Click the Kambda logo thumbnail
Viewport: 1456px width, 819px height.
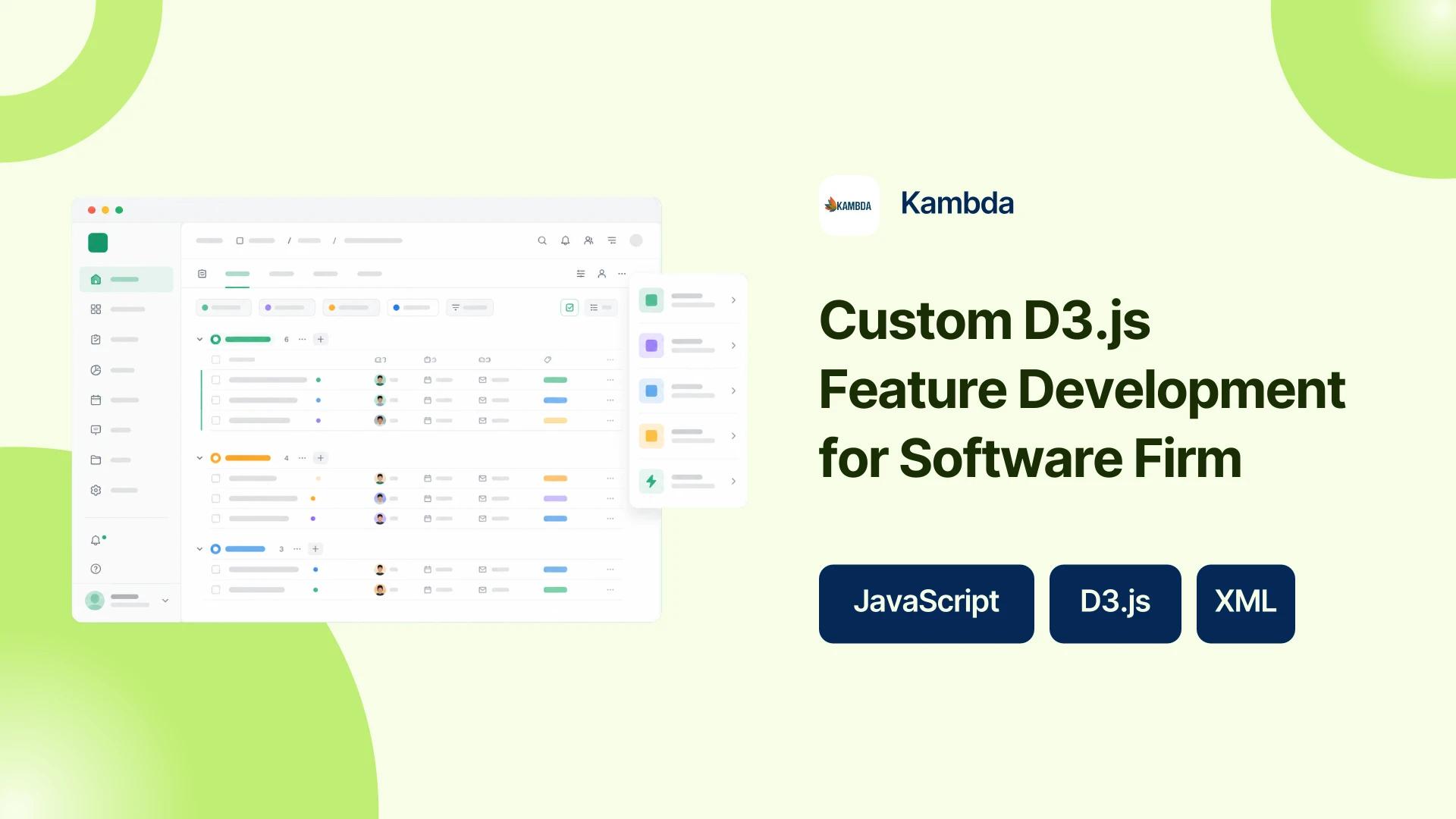point(849,206)
